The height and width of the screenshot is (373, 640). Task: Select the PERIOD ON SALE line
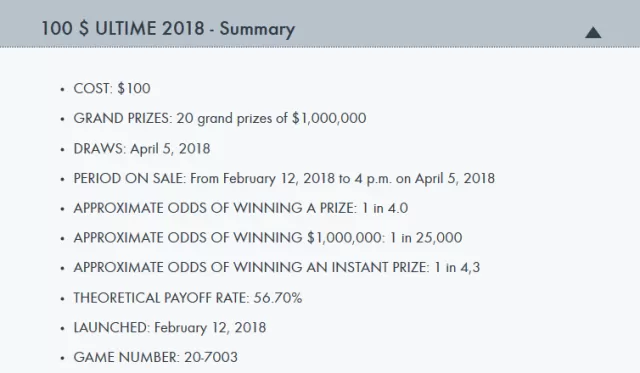click(284, 178)
